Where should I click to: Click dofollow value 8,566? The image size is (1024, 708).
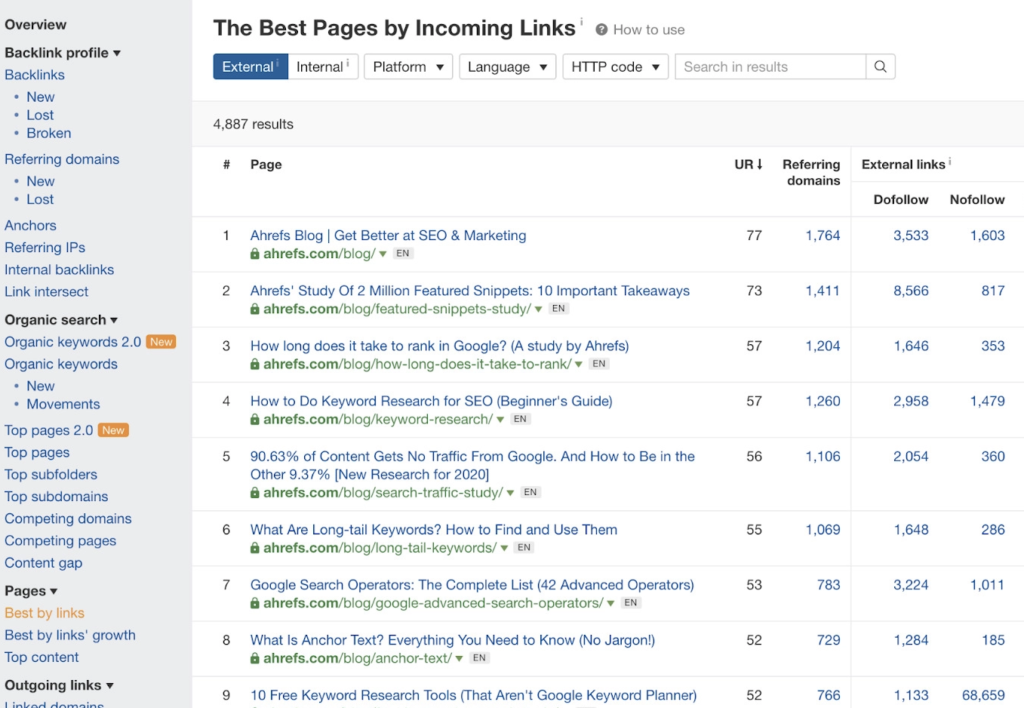point(911,291)
